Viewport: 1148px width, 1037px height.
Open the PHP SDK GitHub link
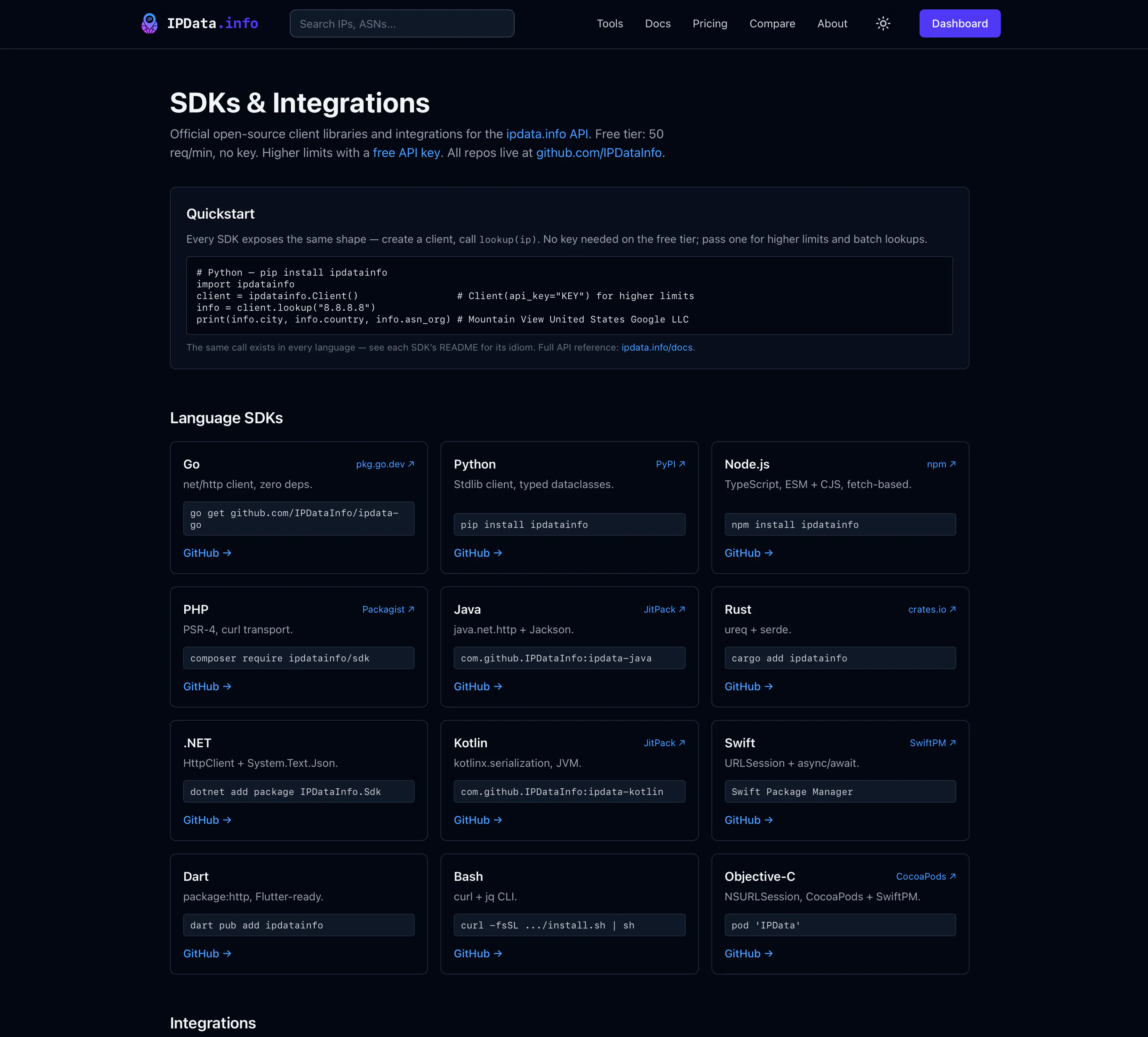(207, 686)
